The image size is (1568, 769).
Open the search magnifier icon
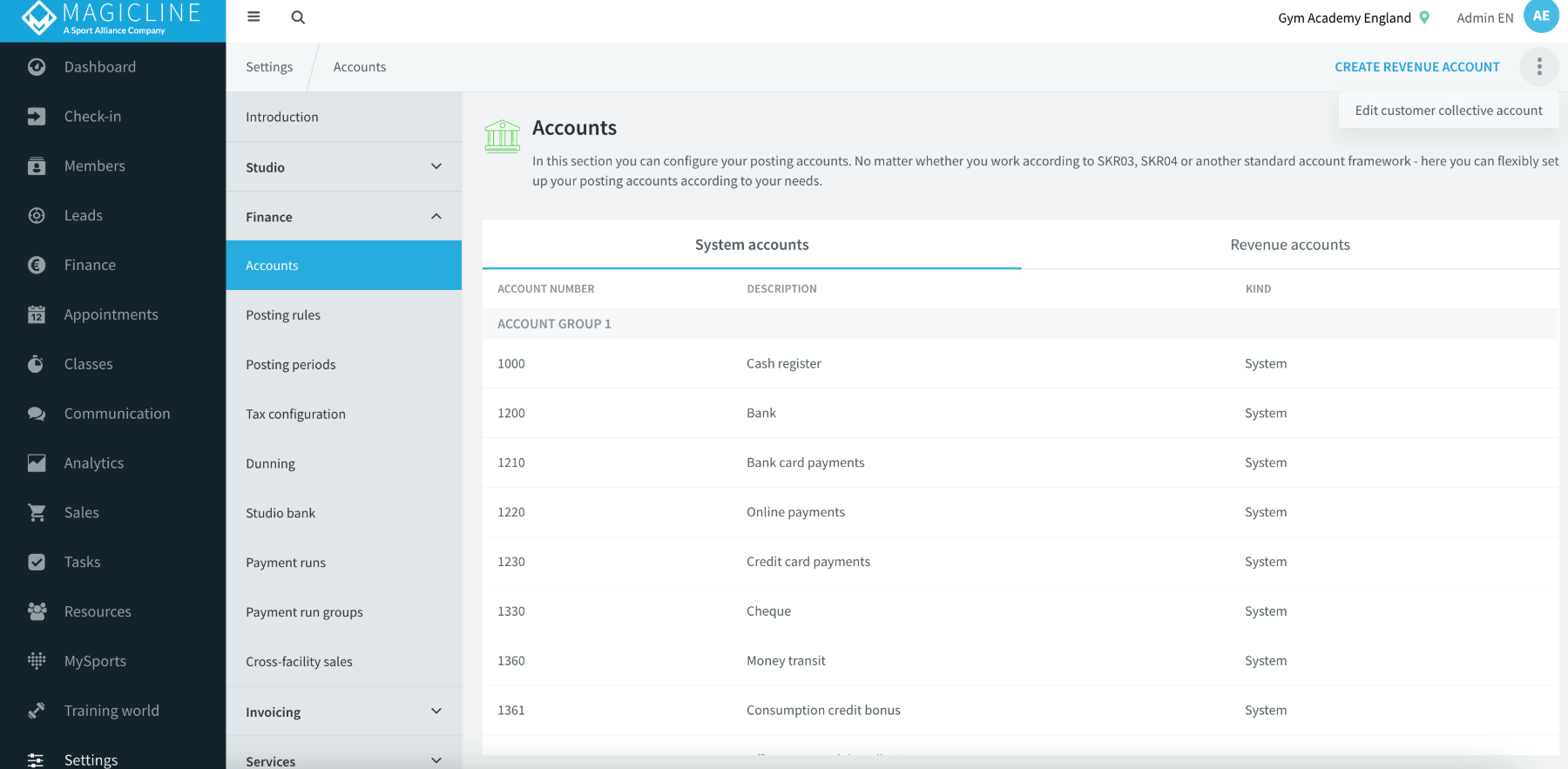298,17
